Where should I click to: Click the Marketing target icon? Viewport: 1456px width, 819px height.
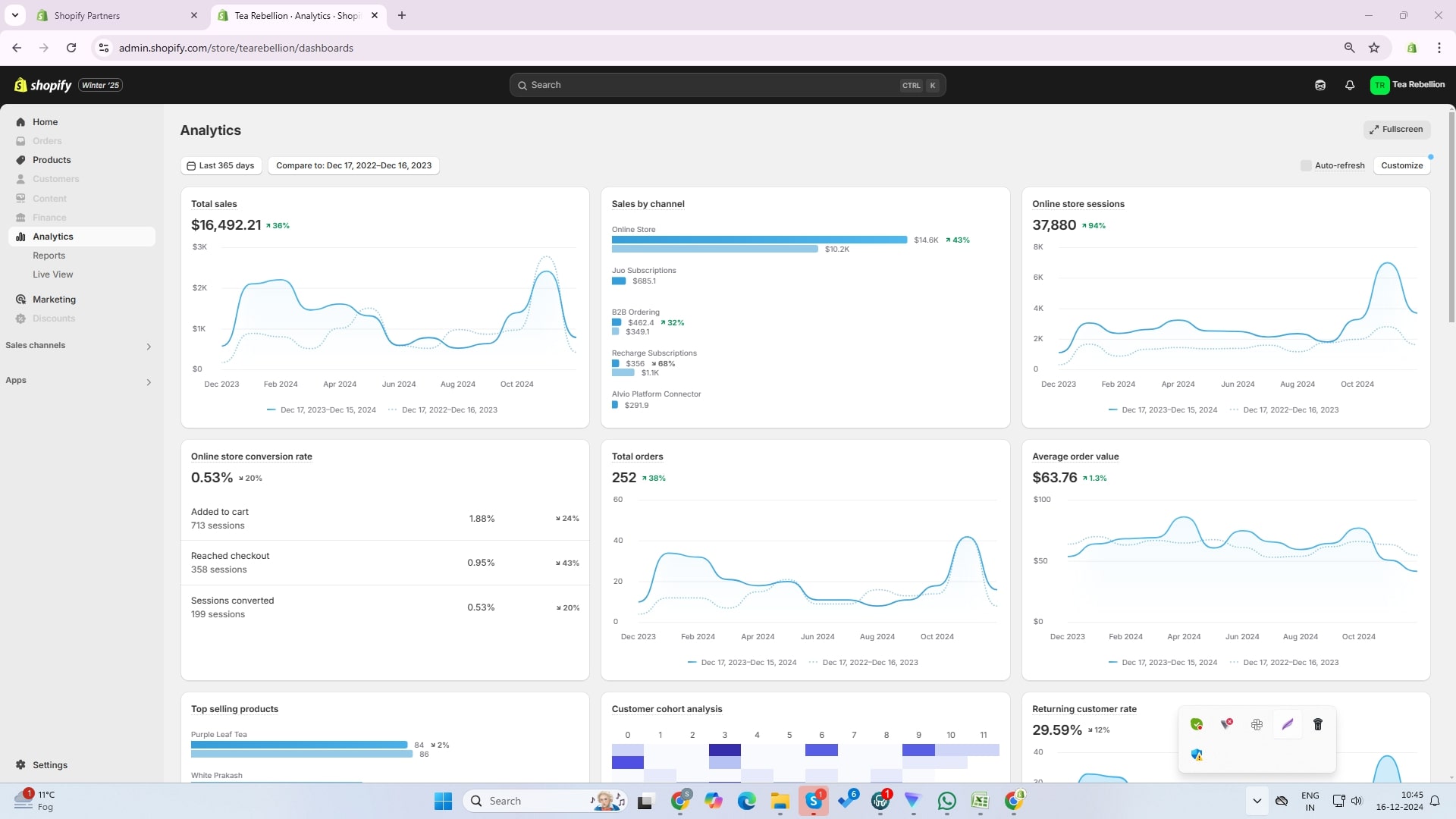(x=20, y=300)
